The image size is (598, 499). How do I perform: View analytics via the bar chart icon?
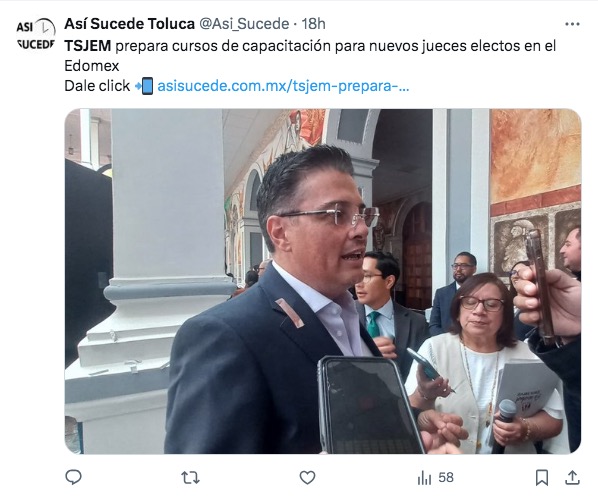[x=424, y=478]
